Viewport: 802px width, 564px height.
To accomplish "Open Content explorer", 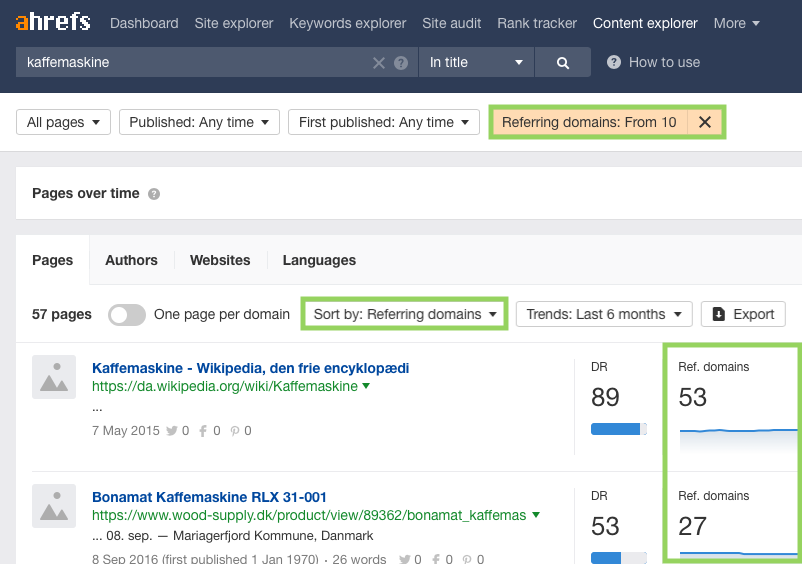I will click(x=645, y=23).
